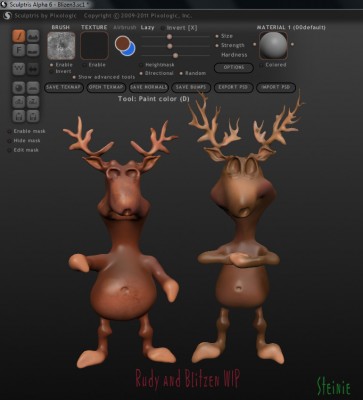This screenshot has height=400, width=363.
Task: Click the New sphere icon
Action: click(x=19, y=88)
